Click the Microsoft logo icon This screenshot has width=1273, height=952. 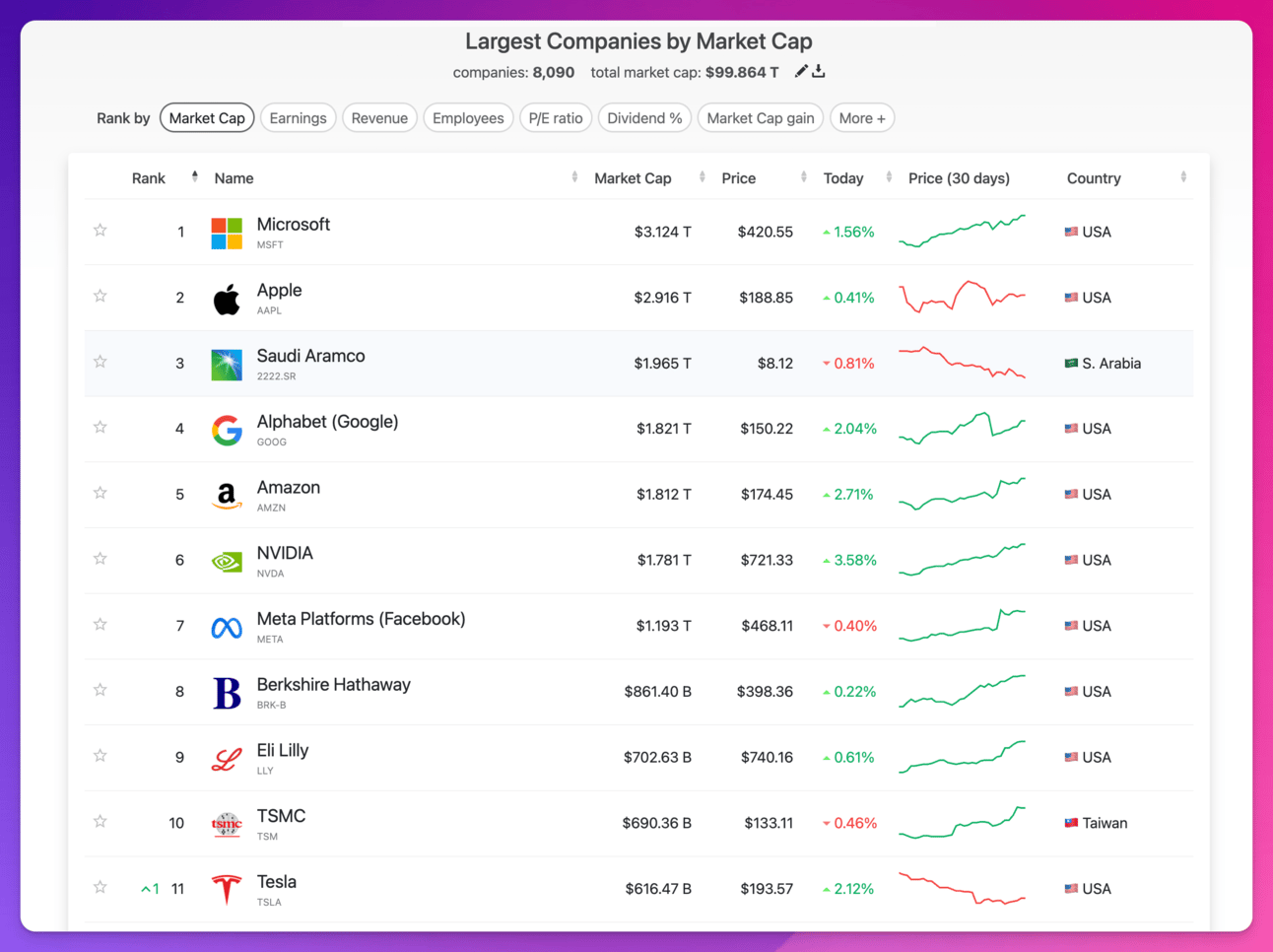click(x=227, y=233)
